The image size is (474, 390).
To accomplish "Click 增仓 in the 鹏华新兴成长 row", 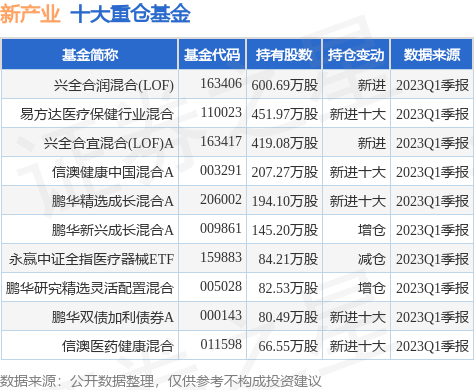I will point(372,230).
